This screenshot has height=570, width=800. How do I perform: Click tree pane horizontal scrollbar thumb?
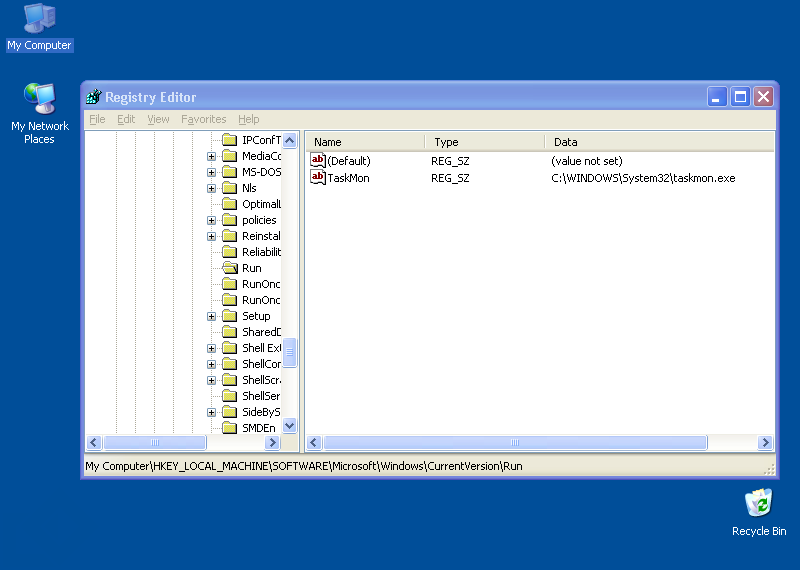pos(155,442)
